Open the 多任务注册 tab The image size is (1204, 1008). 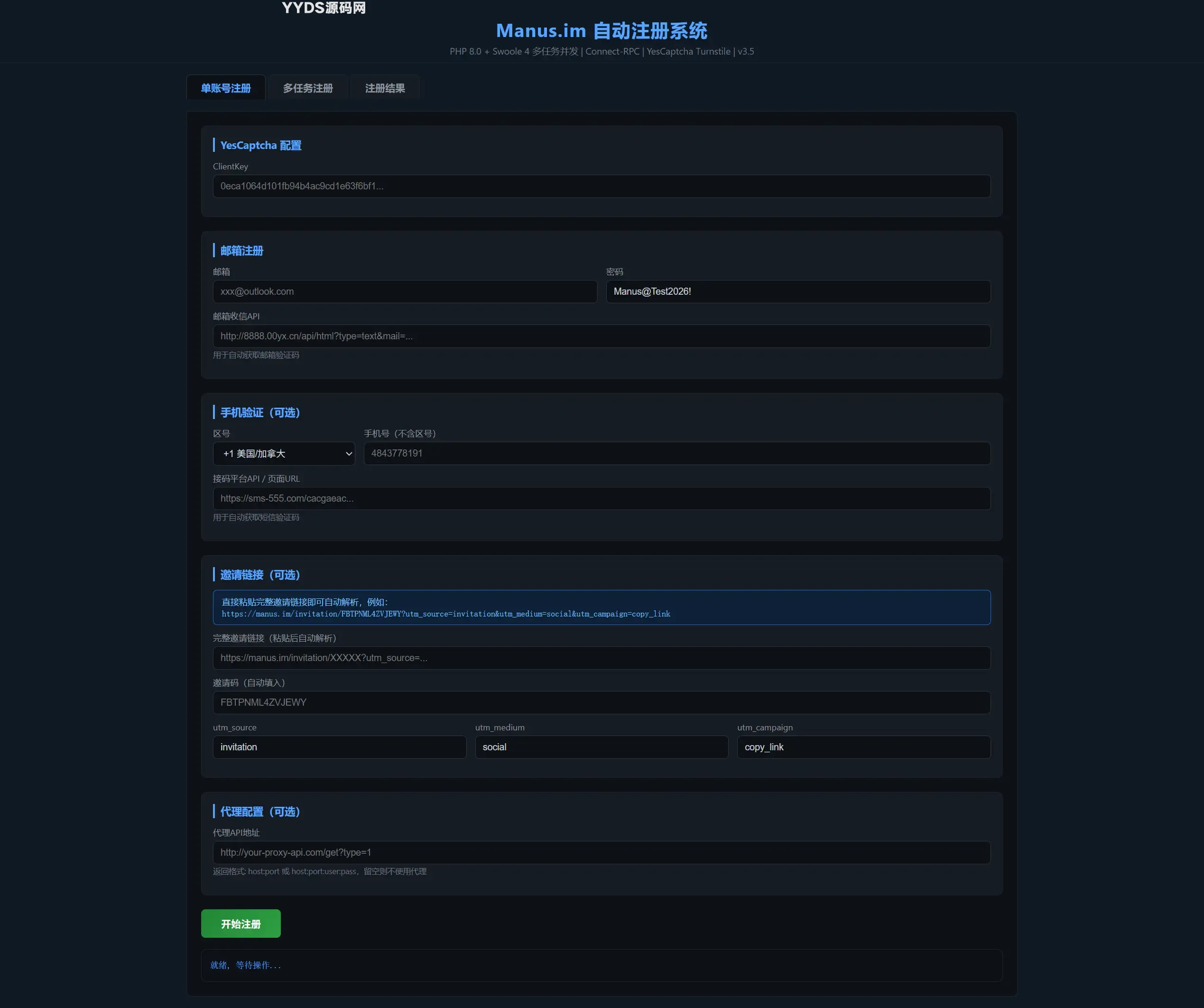(308, 88)
